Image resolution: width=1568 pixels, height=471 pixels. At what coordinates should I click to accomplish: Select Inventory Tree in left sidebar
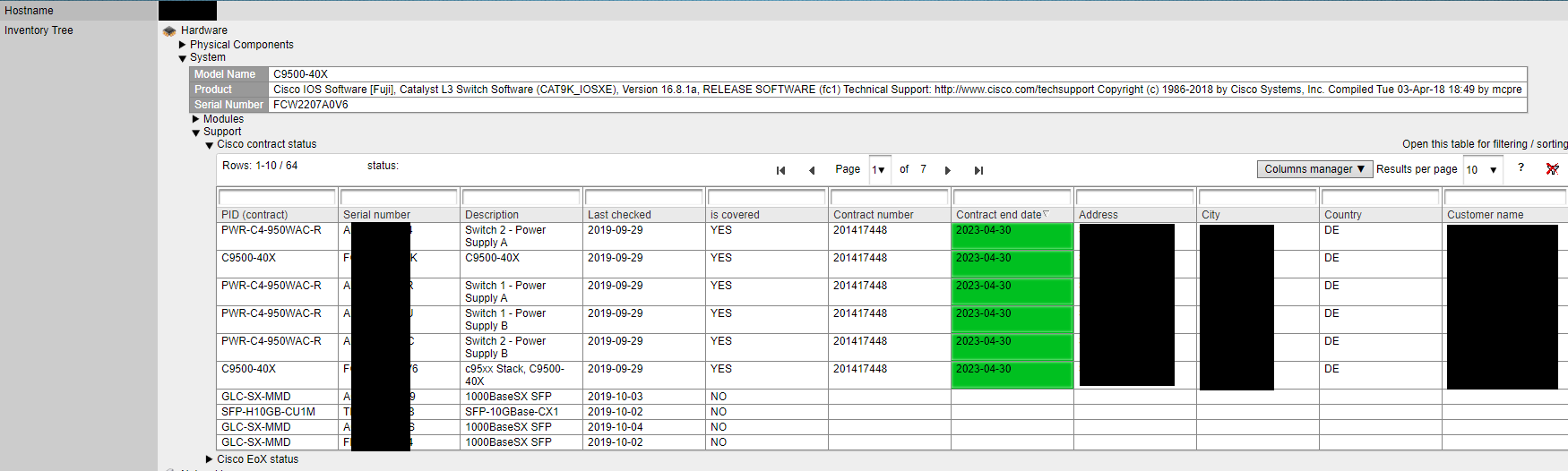[x=39, y=30]
